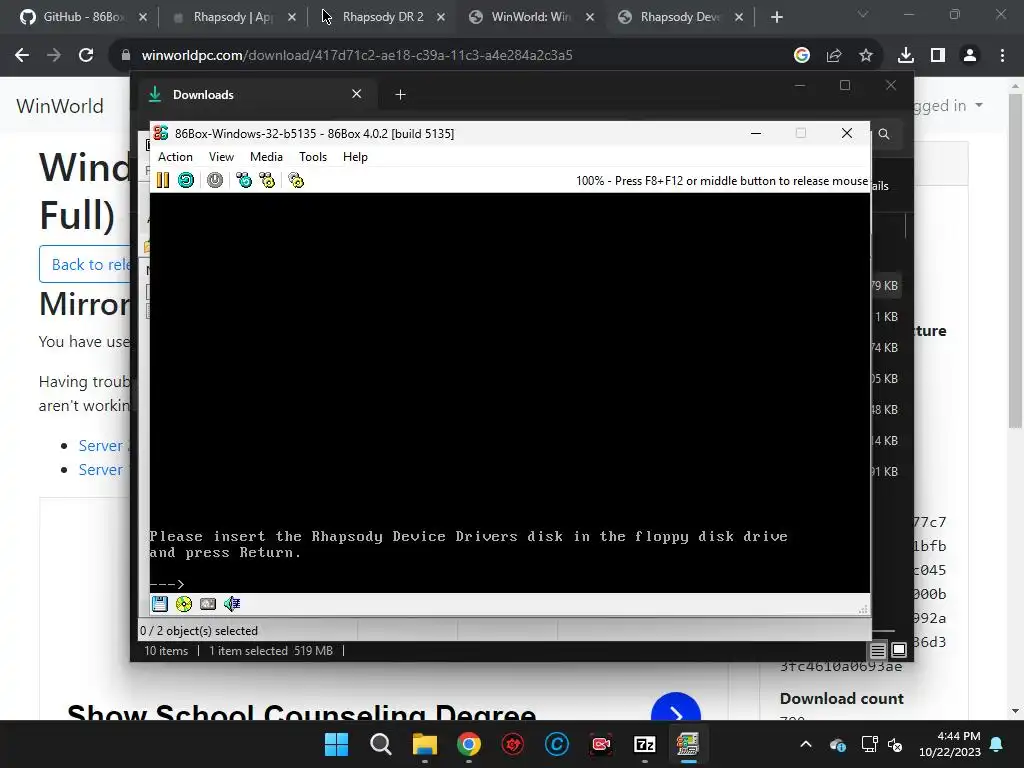Open Chrome tab search chevron
Image resolution: width=1024 pixels, height=768 pixels.
[x=863, y=14]
